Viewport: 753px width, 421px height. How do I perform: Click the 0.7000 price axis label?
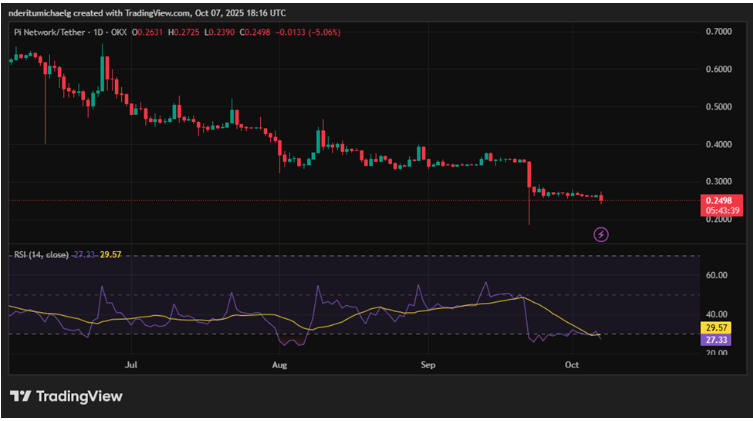tap(718, 32)
